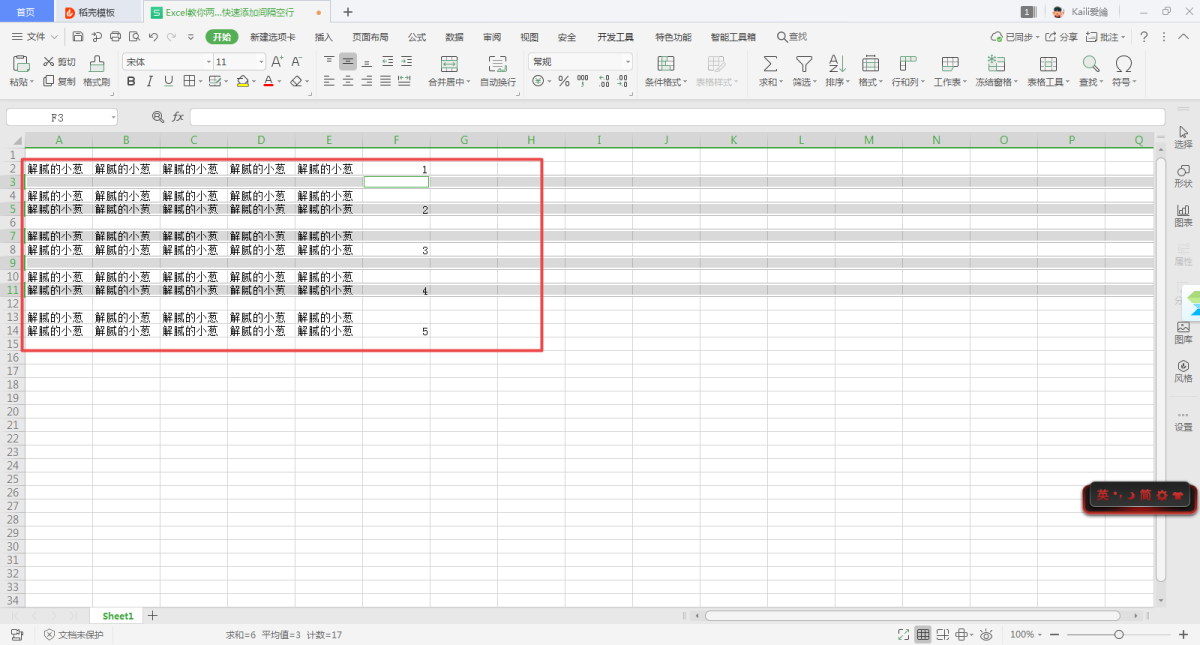Screen dimensions: 1200x645
Task: Open the Filter (筛选) funnel tool
Action: tap(803, 64)
